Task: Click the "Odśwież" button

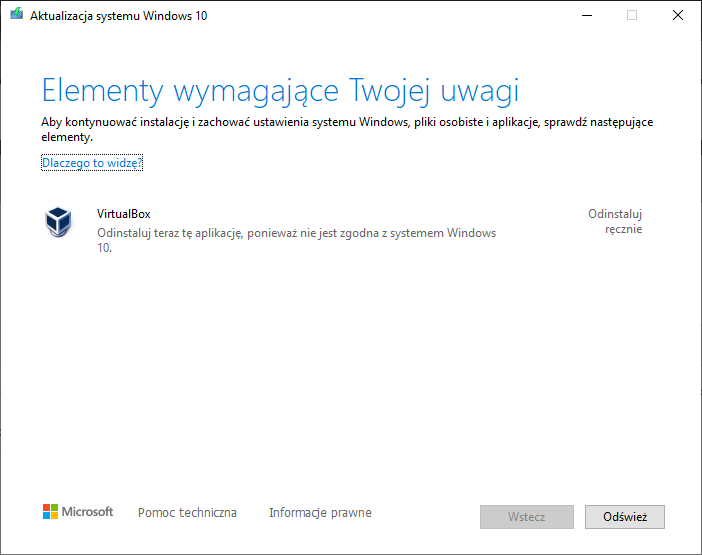Action: click(x=625, y=517)
